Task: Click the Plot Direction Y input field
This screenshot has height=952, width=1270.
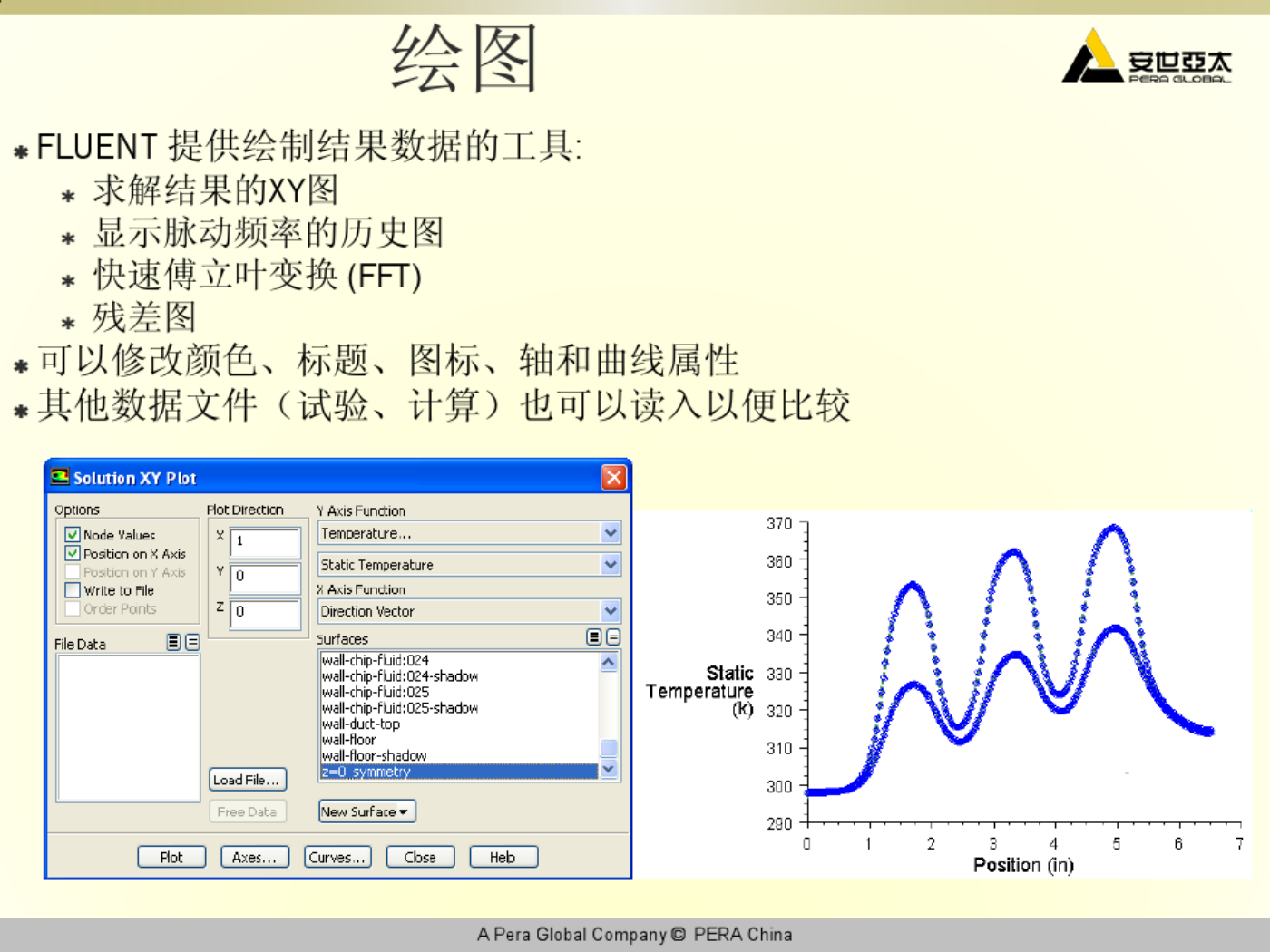Action: [265, 578]
